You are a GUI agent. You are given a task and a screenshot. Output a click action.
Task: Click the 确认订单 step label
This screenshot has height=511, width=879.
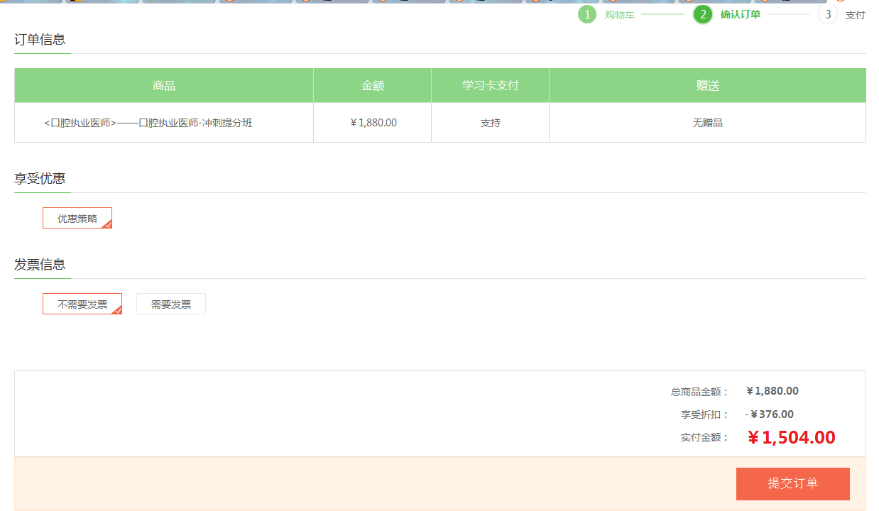[740, 15]
